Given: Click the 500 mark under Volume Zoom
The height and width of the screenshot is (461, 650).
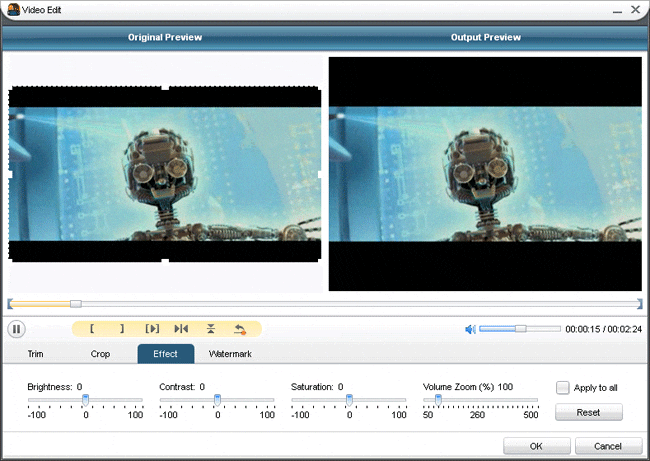Looking at the screenshot, I should click(x=531, y=415).
